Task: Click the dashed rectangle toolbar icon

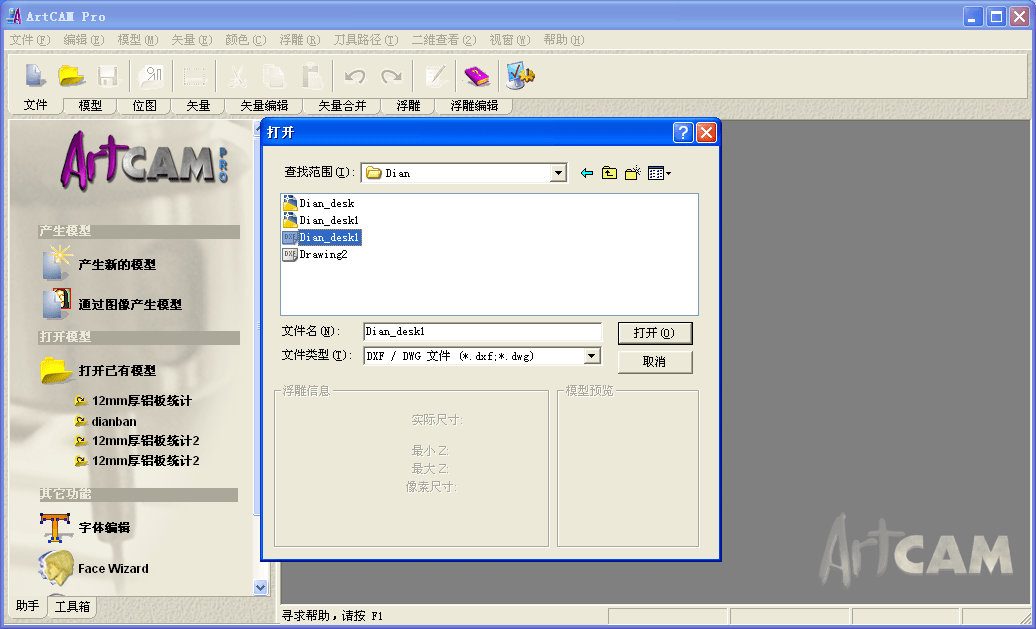Action: pyautogui.click(x=194, y=76)
